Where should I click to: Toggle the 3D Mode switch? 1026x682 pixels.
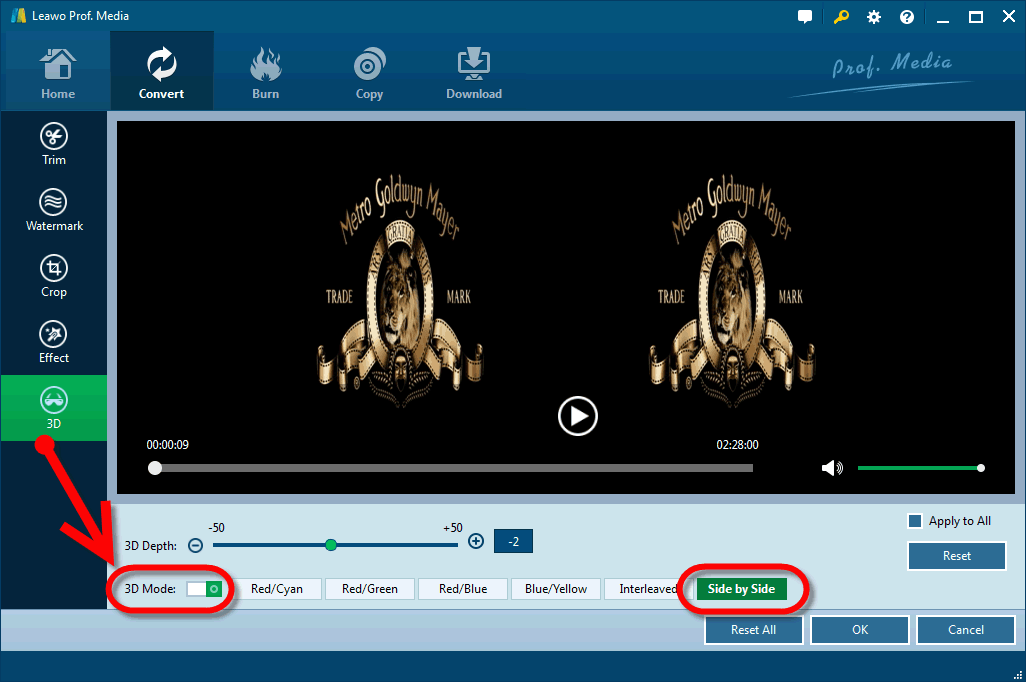coord(204,589)
